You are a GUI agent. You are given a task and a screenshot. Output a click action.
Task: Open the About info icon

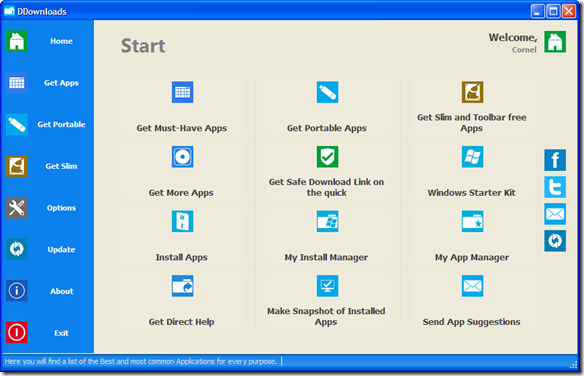[x=17, y=291]
